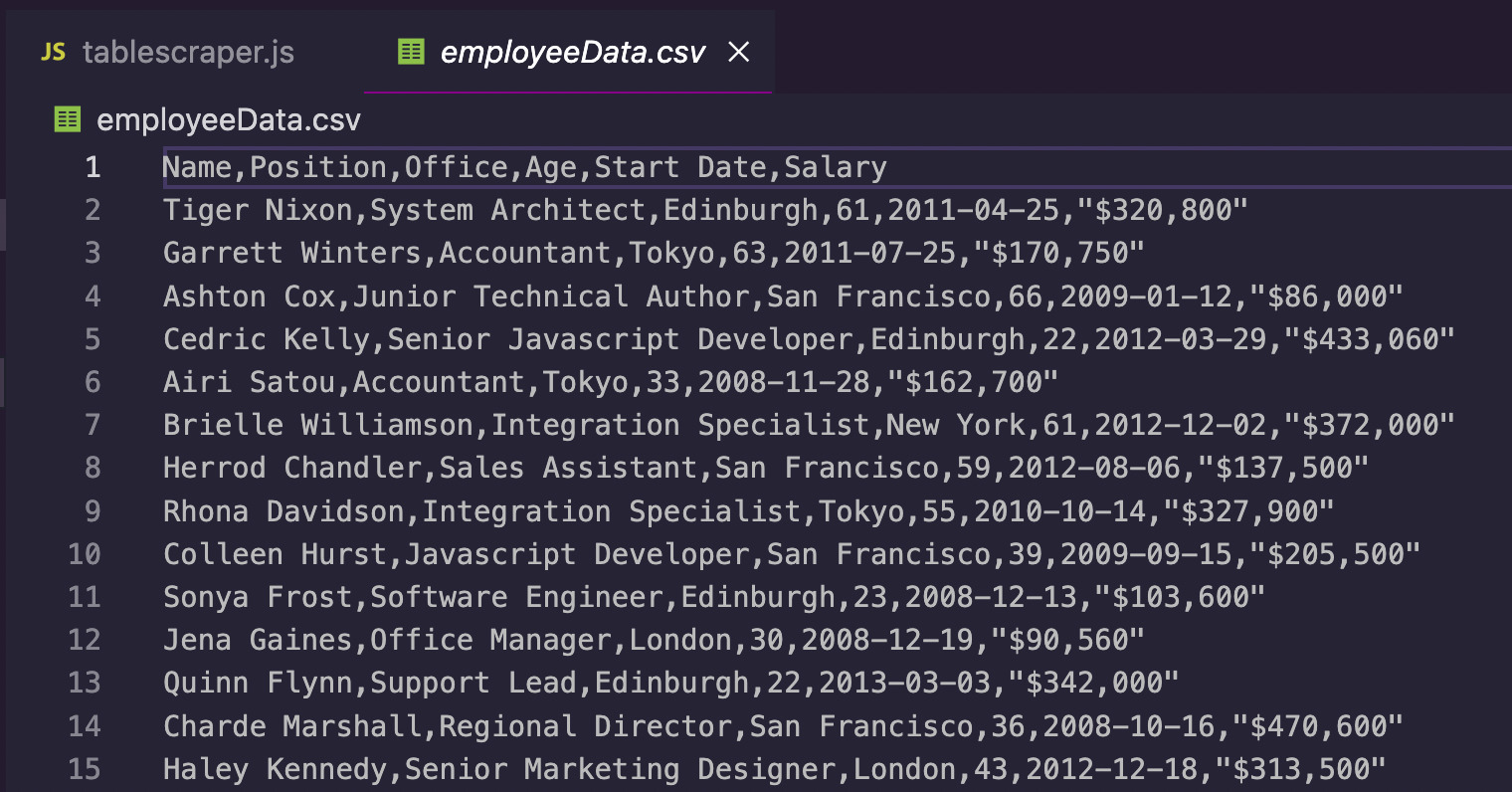The image size is (1512, 792).
Task: Click "Quinn Flynn" on line 13
Action: coord(258,683)
